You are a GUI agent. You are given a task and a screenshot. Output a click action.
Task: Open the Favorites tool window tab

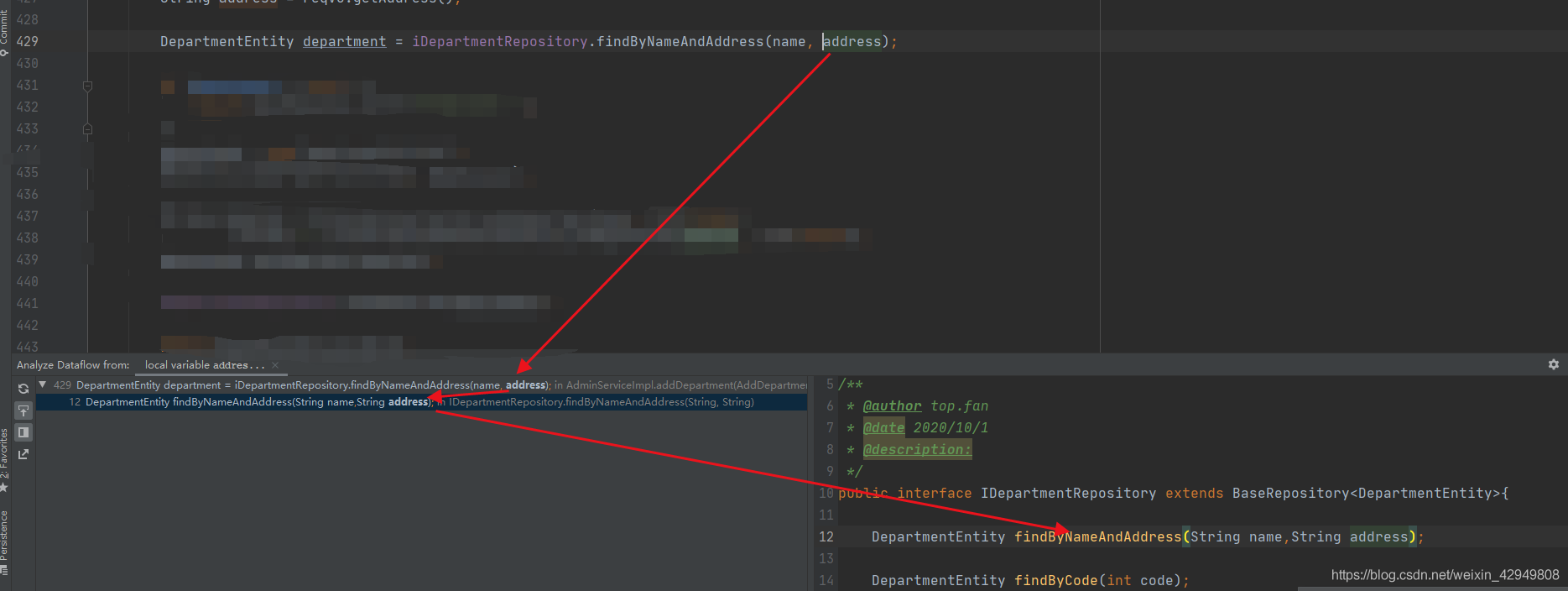point(4,459)
